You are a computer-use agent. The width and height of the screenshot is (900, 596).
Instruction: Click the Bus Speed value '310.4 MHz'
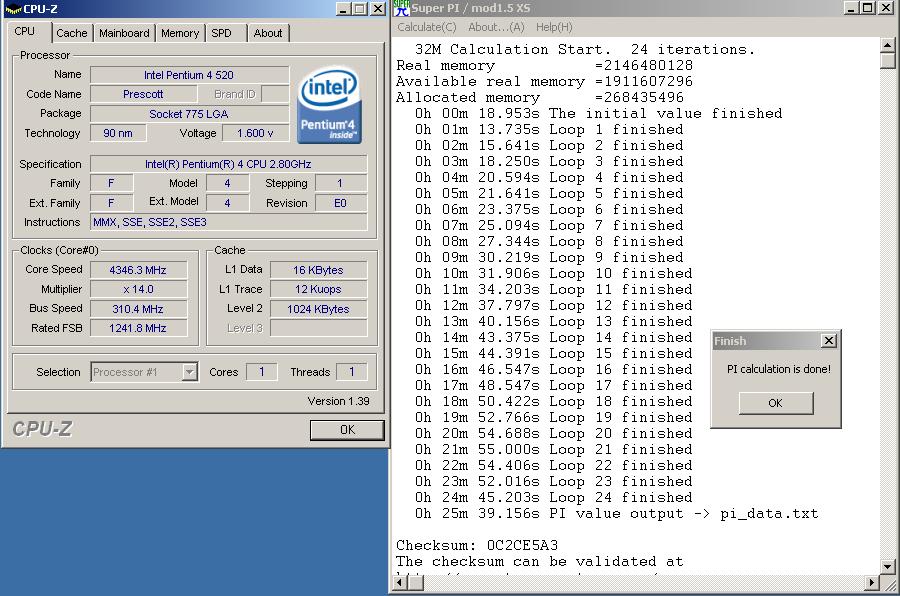pos(138,309)
